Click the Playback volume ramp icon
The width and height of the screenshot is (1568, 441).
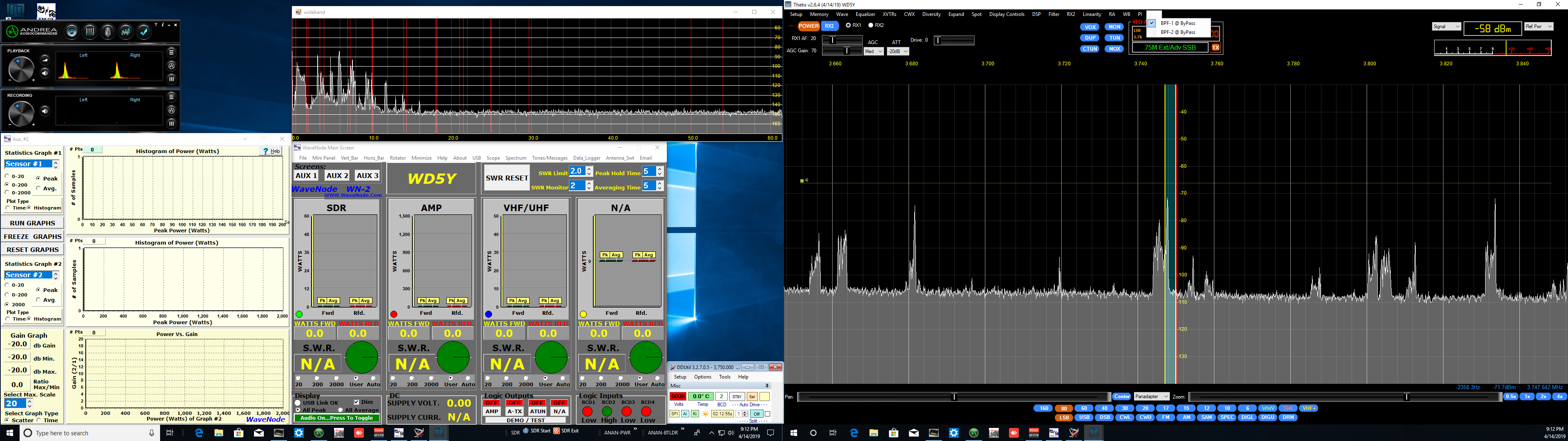[45, 59]
